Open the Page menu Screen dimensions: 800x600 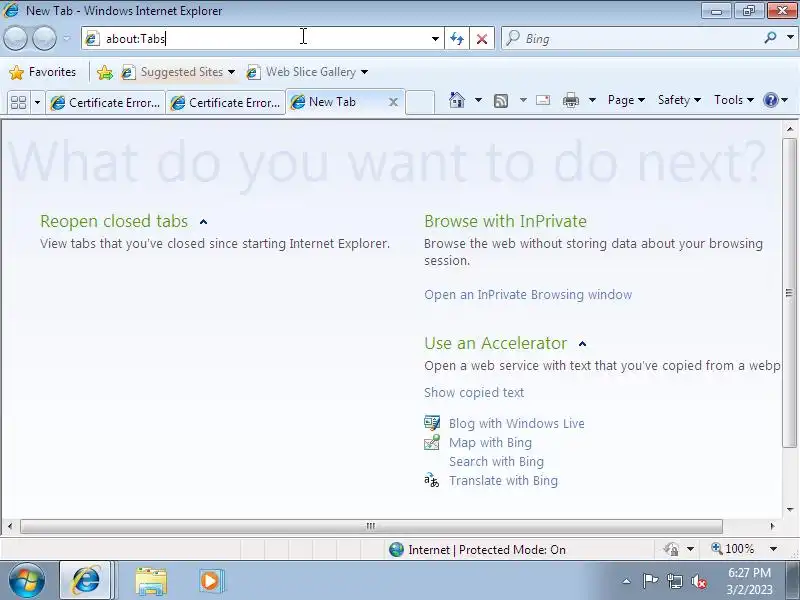pyautogui.click(x=626, y=100)
